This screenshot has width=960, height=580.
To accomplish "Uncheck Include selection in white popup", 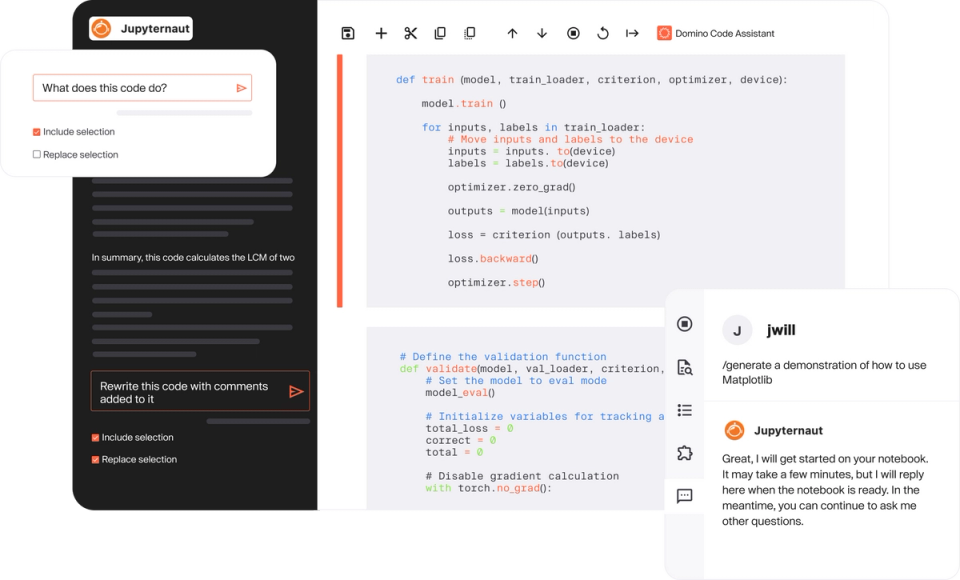I will point(37,132).
